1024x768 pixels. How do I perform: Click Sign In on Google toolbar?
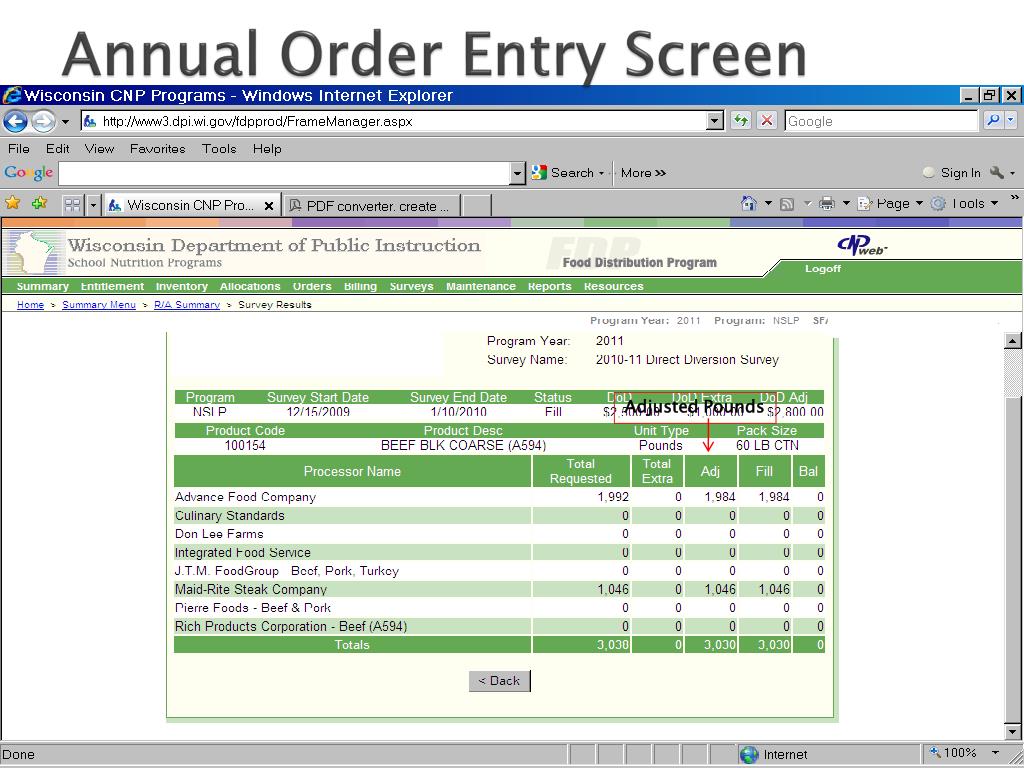(952, 173)
